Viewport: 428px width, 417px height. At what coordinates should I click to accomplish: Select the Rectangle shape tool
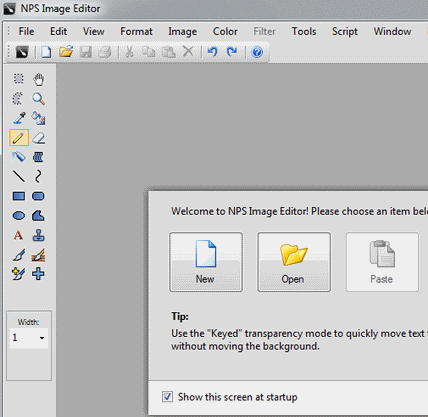(x=19, y=196)
